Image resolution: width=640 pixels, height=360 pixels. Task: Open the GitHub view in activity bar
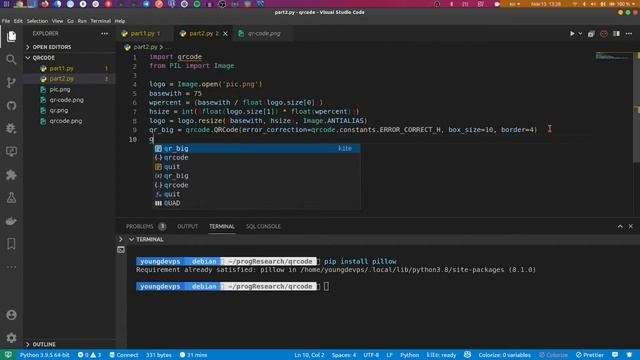click(x=11, y=106)
